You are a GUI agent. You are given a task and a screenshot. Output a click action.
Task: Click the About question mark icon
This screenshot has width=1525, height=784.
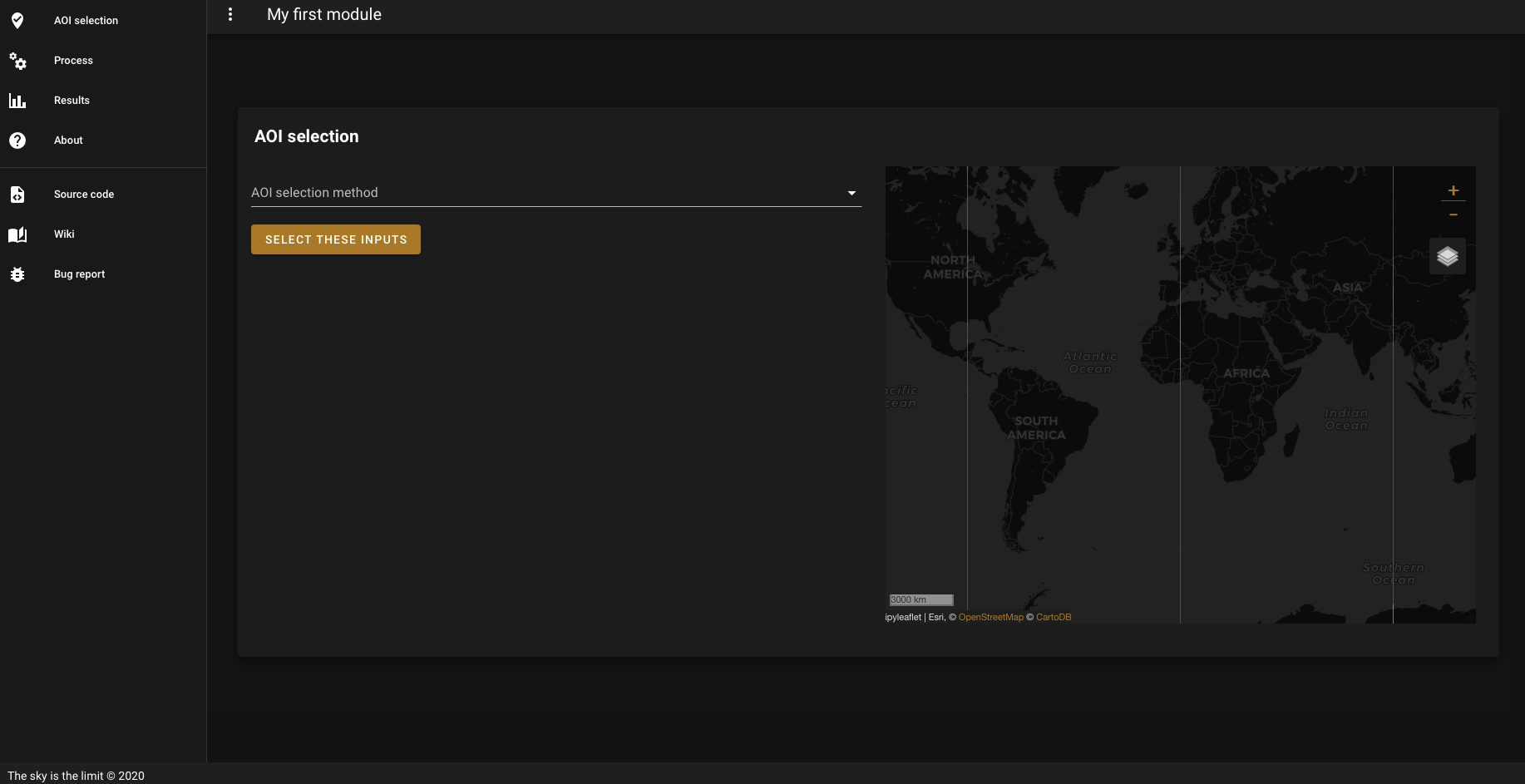[17, 141]
